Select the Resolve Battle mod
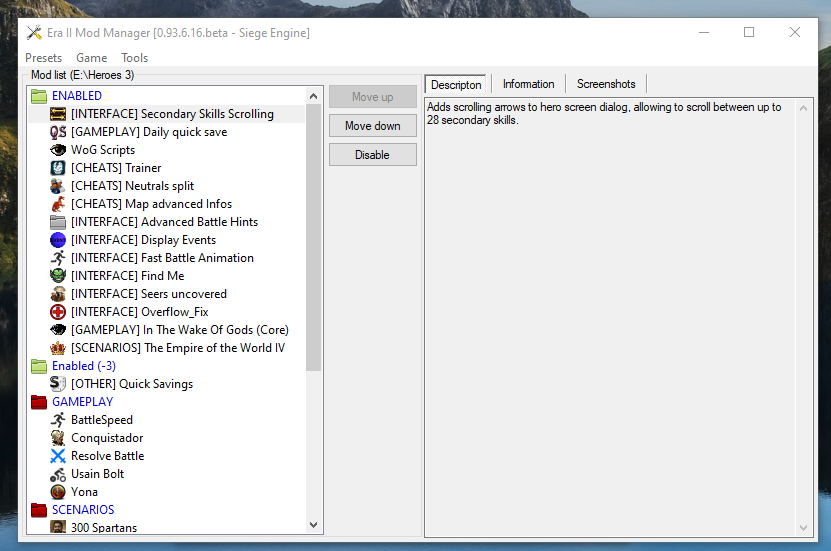The width and height of the screenshot is (831, 551). point(108,456)
